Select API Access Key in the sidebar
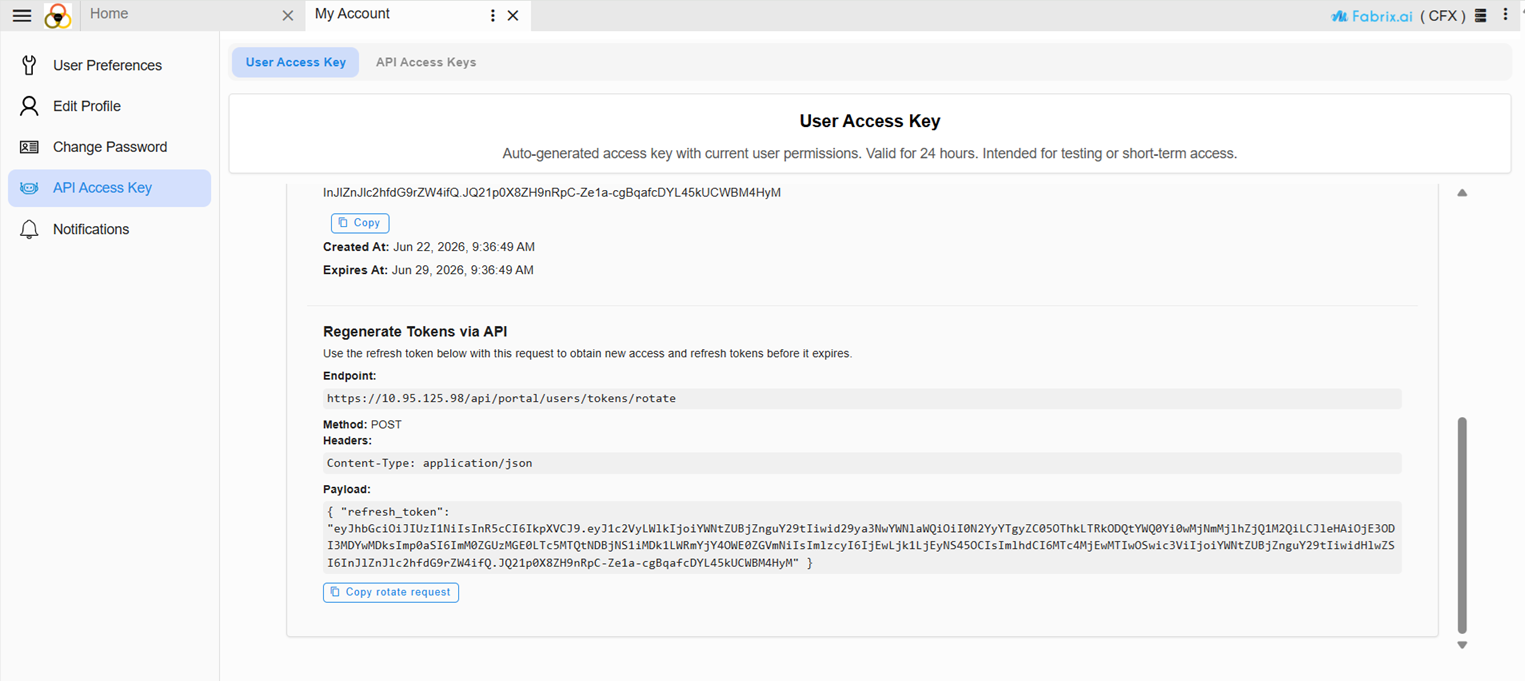 (109, 188)
